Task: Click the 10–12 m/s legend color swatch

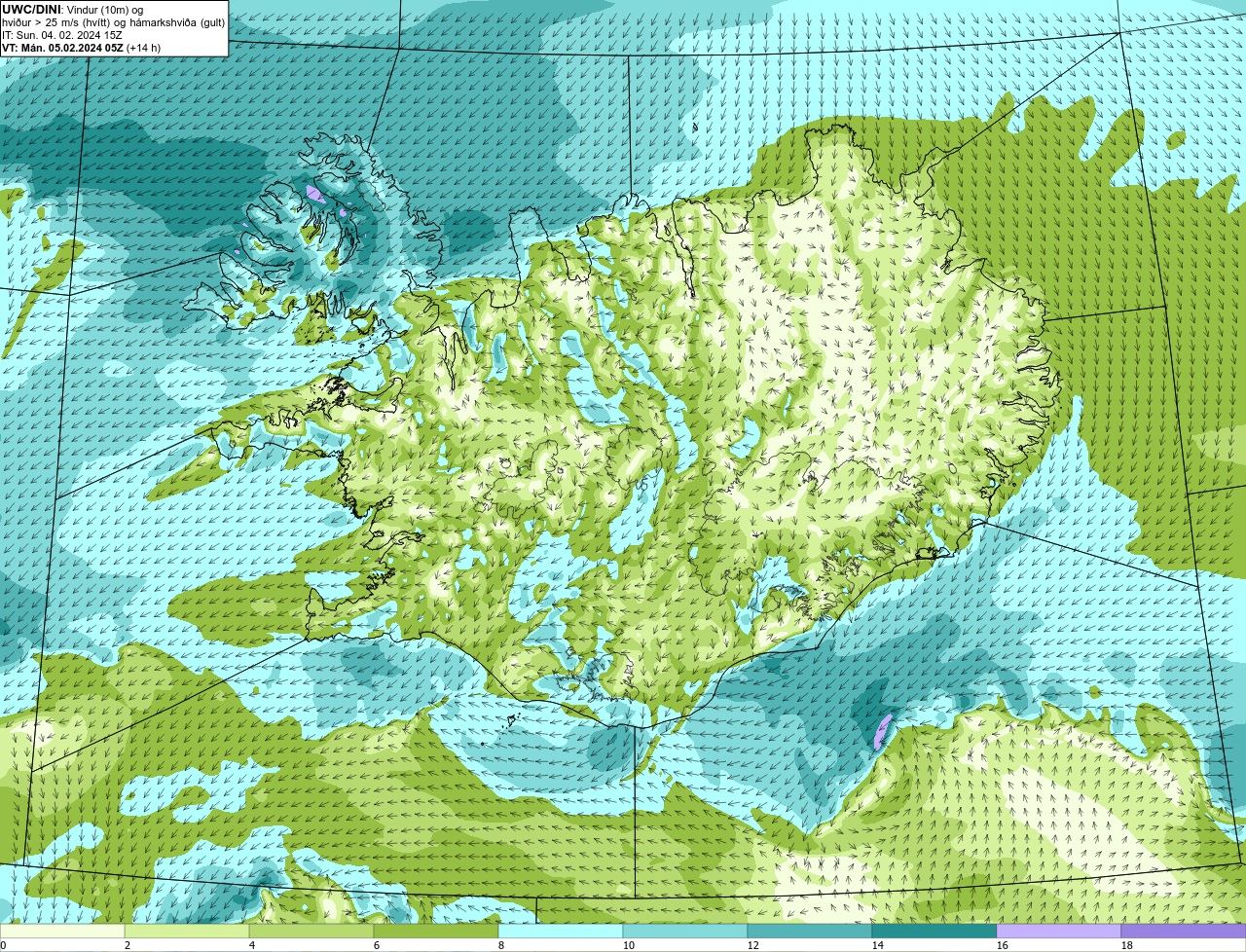Action: point(685,931)
